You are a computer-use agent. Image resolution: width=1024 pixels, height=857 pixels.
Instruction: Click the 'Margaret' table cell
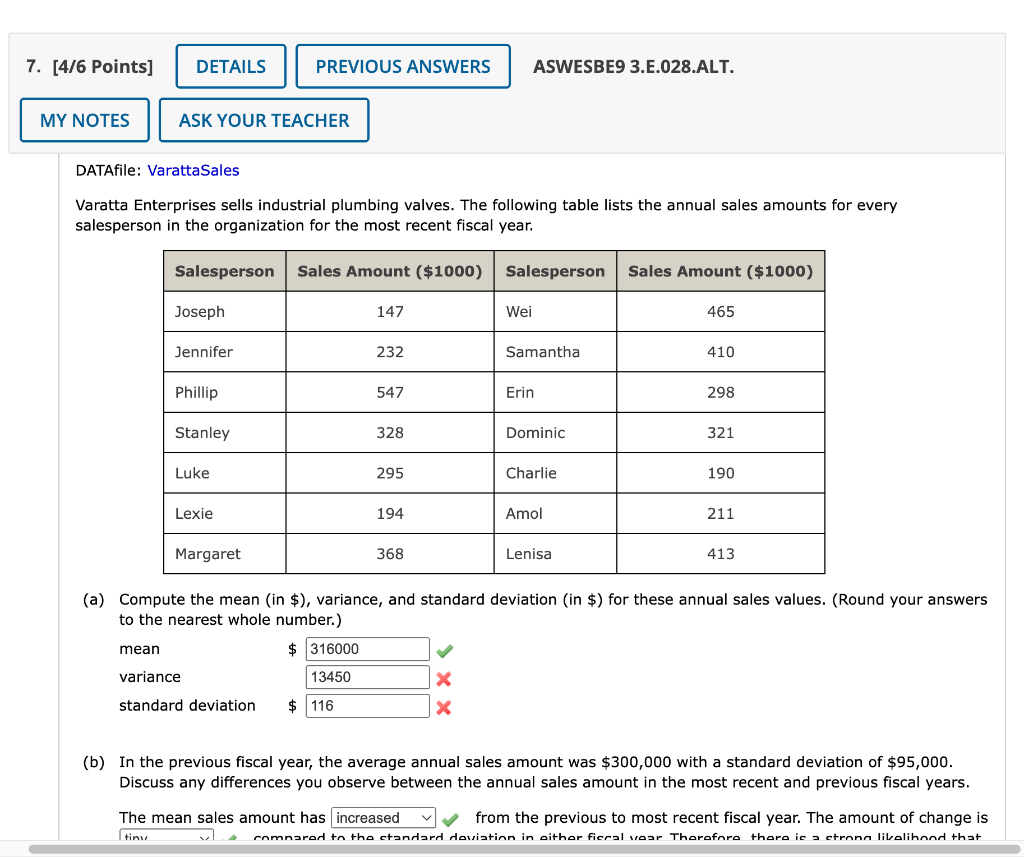(x=225, y=554)
